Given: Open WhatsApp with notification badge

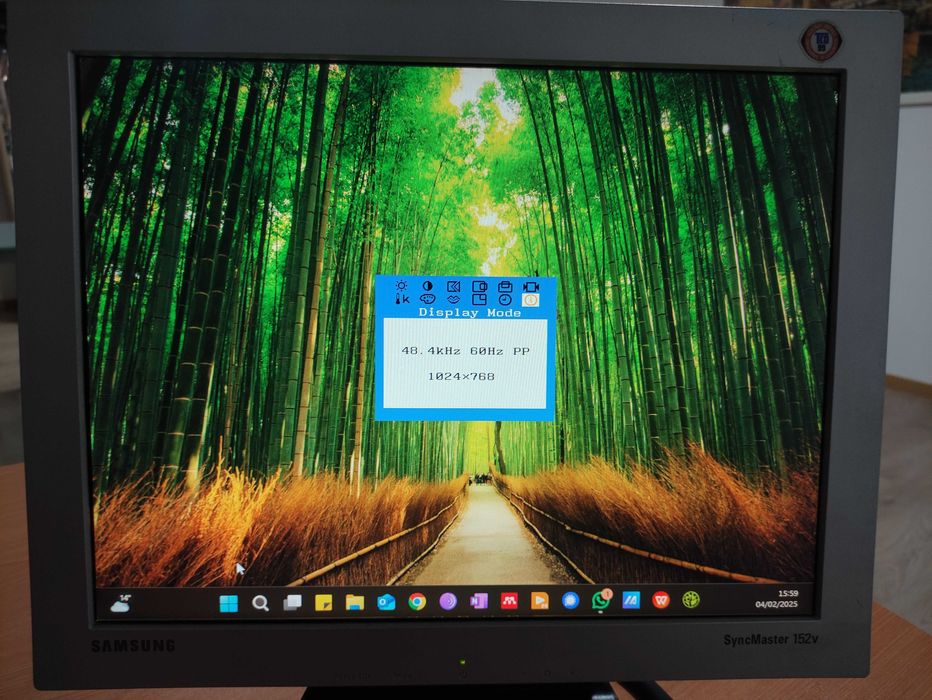Looking at the screenshot, I should click(x=601, y=600).
